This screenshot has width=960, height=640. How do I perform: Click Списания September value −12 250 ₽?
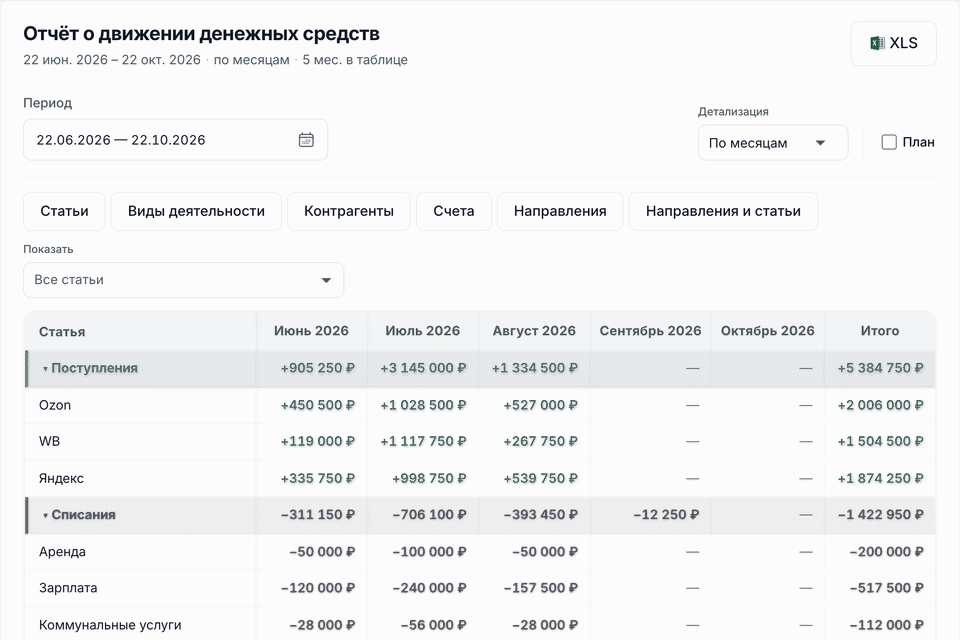[x=666, y=514]
